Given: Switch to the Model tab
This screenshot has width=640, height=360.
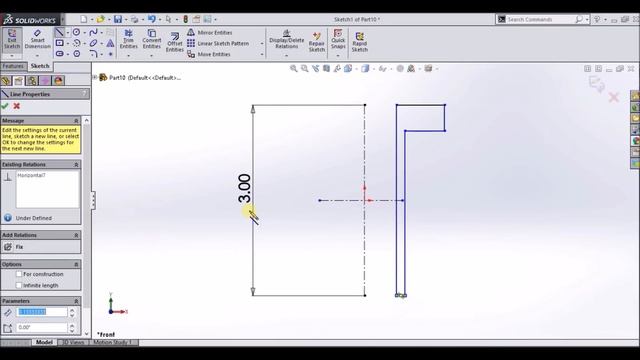Looking at the screenshot, I should 44,342.
